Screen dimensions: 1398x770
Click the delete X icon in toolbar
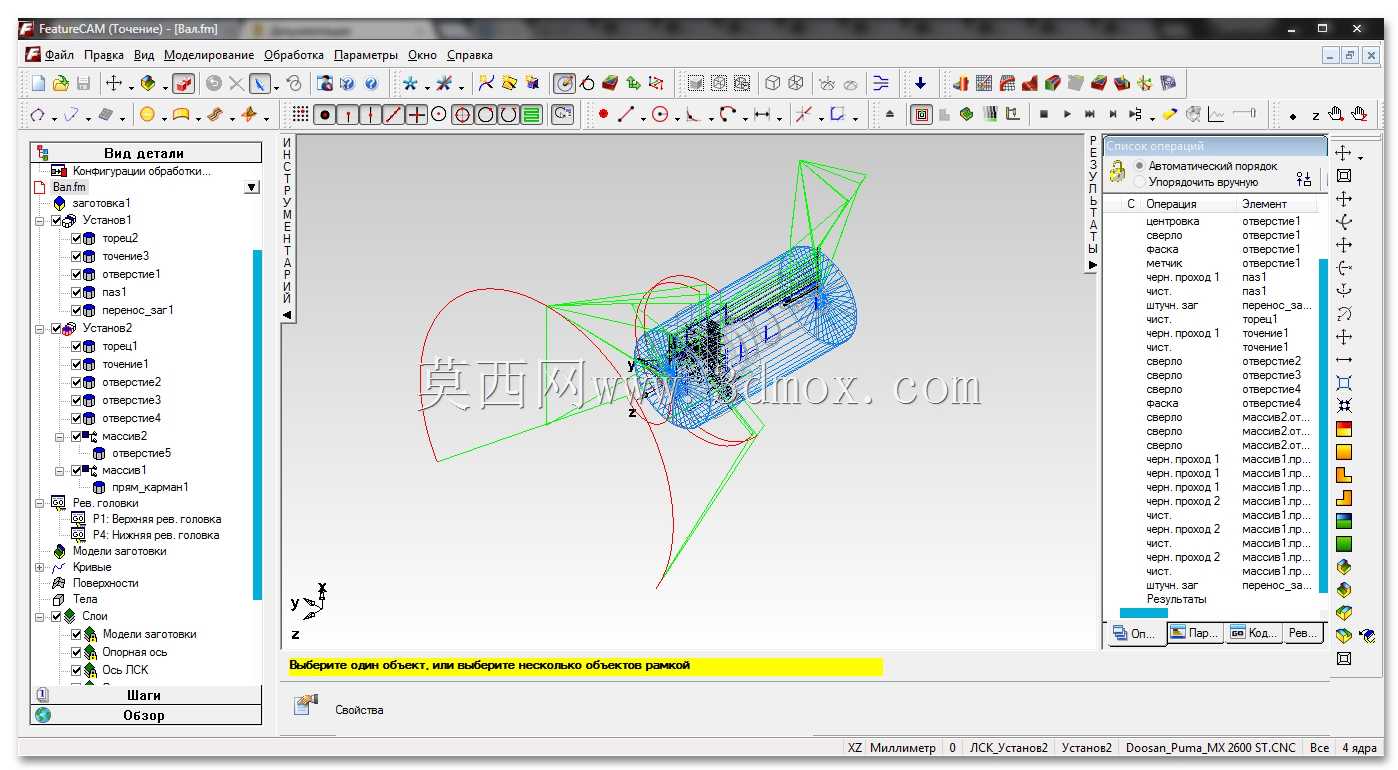236,83
